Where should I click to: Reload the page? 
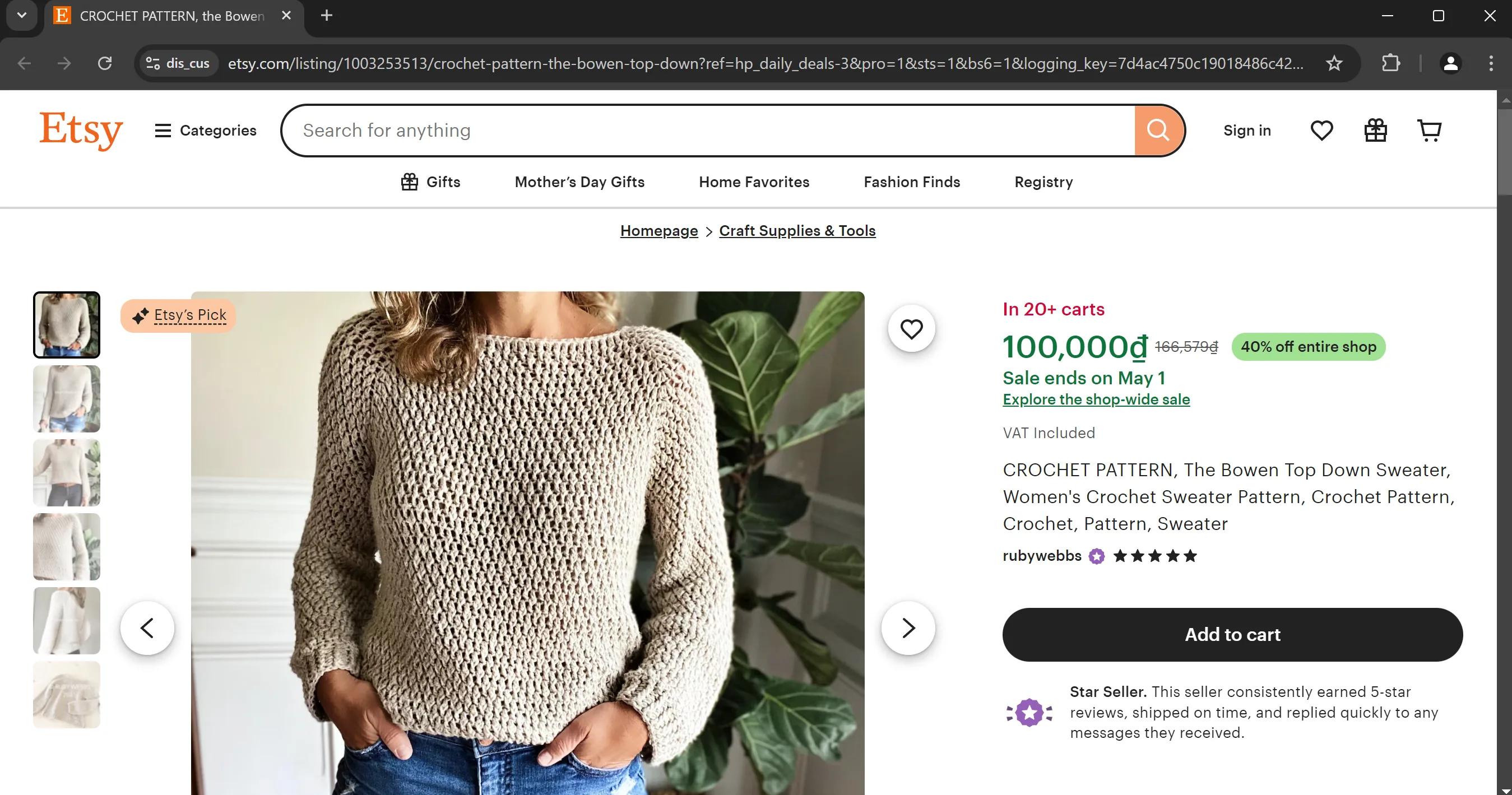[105, 63]
